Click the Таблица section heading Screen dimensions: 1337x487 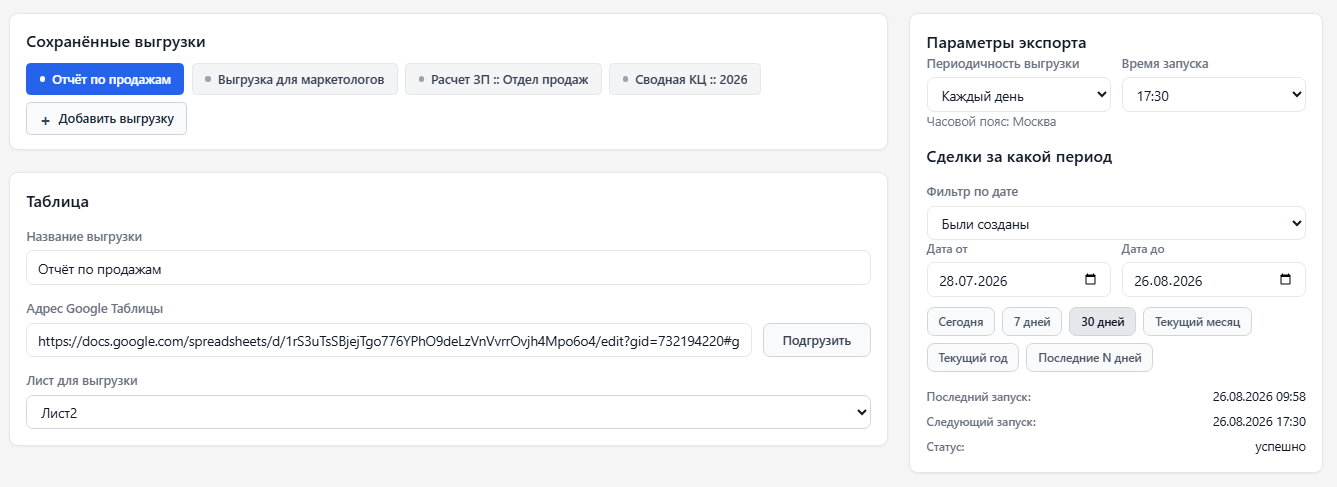pyautogui.click(x=58, y=201)
